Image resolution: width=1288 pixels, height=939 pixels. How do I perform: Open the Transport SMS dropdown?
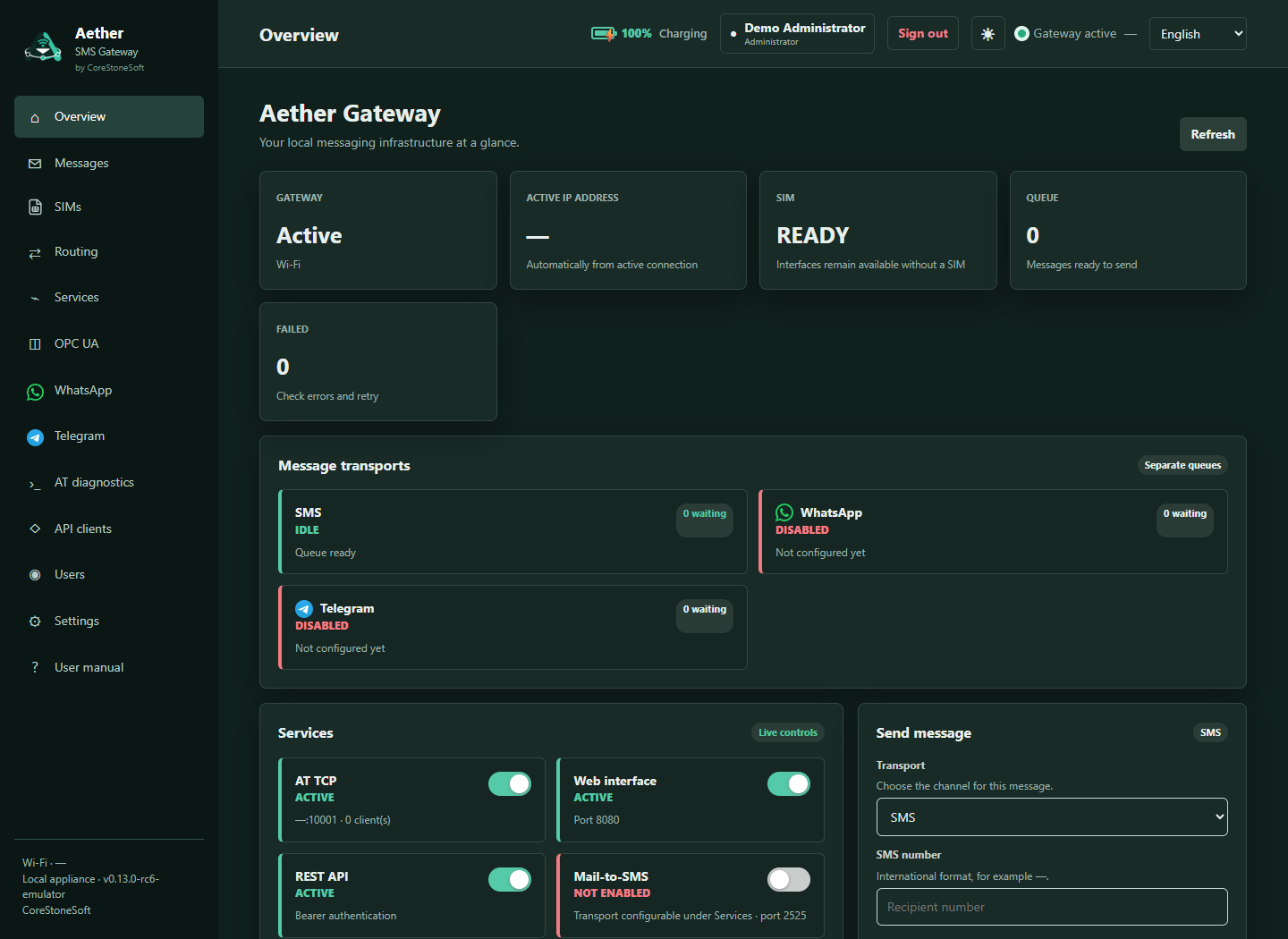1052,817
